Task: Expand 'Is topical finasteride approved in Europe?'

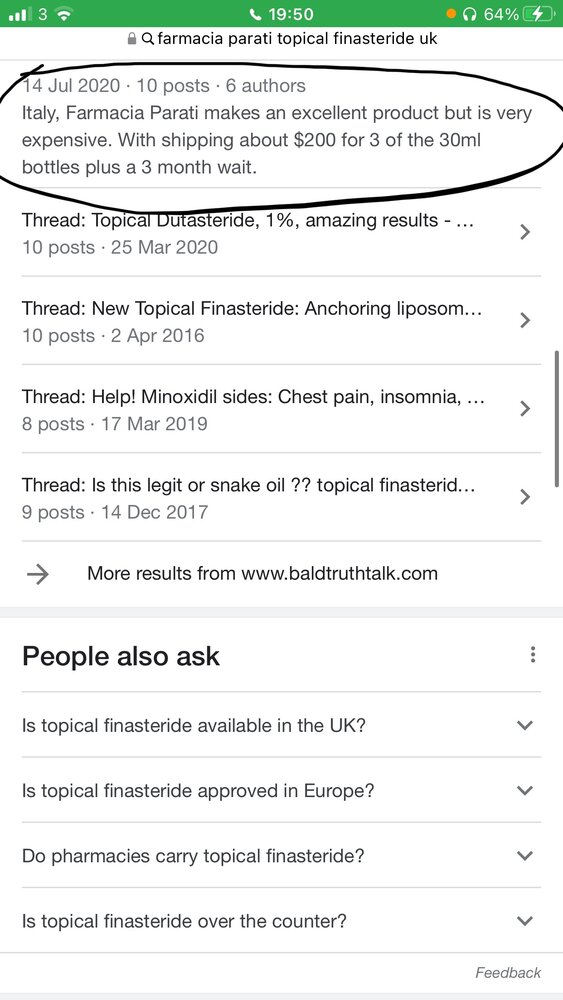Action: [281, 790]
